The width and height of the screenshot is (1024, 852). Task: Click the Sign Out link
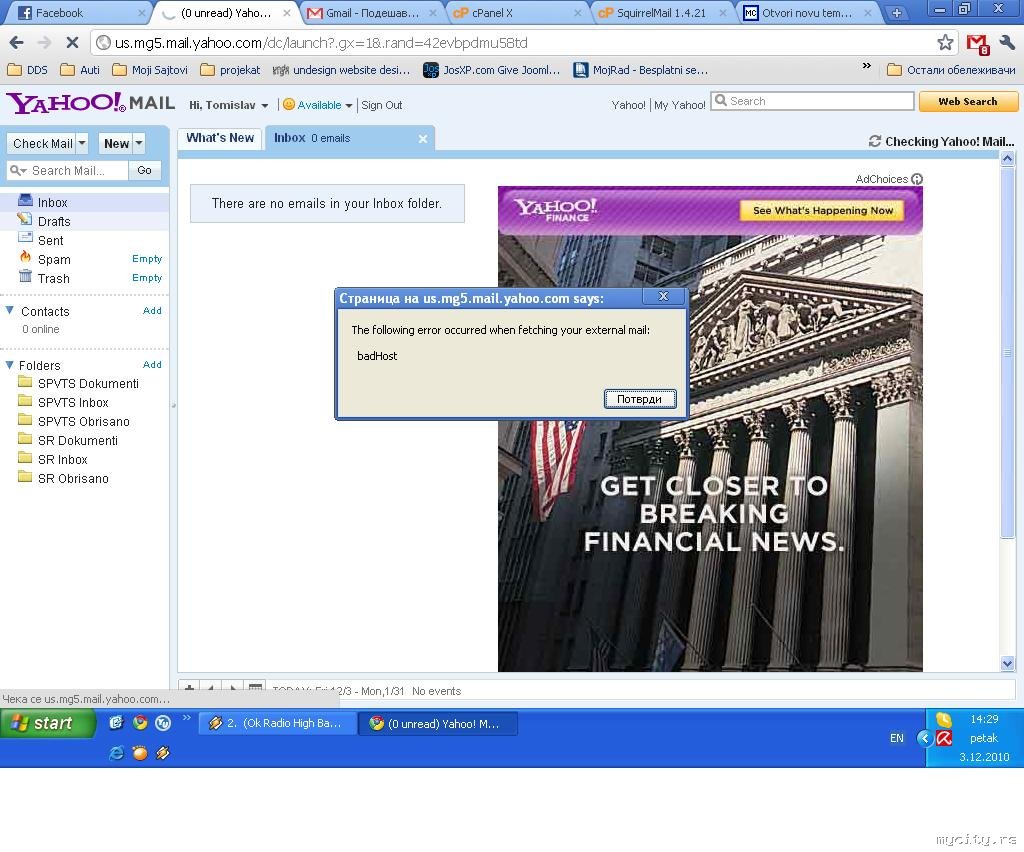point(381,106)
